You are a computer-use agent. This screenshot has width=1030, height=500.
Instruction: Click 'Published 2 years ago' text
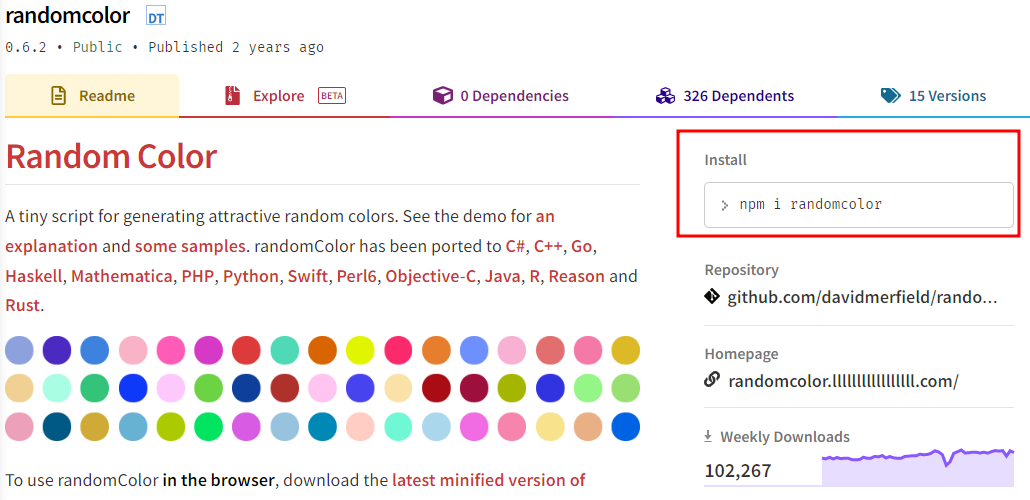click(236, 47)
